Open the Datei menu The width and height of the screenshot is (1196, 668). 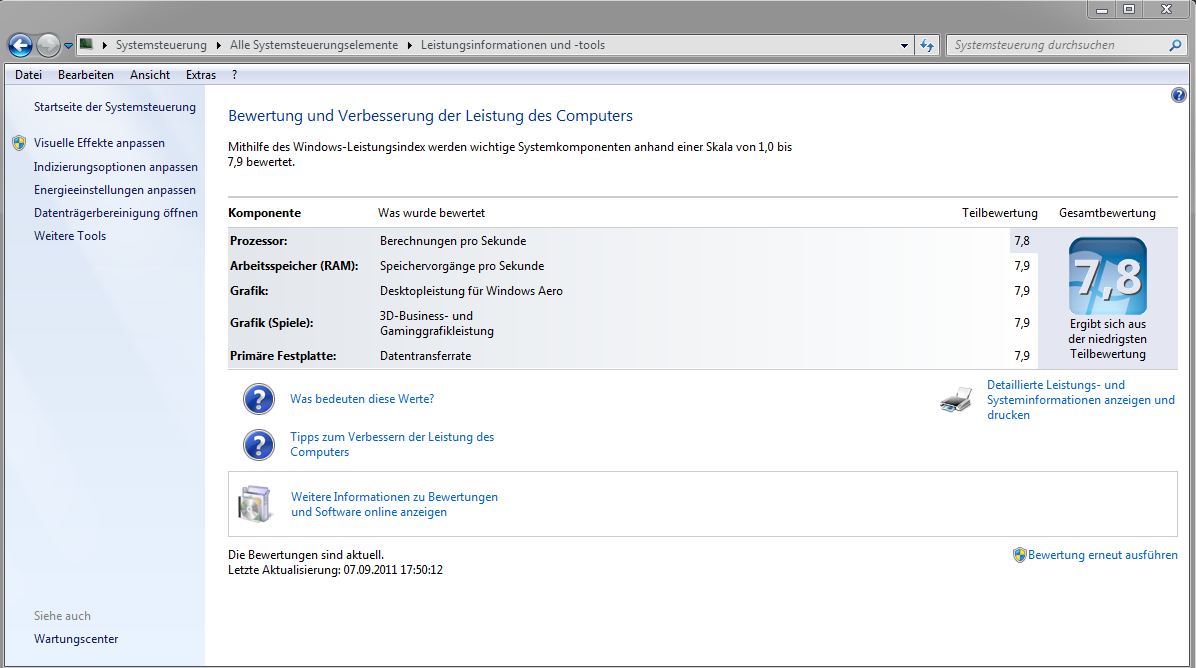tap(28, 75)
